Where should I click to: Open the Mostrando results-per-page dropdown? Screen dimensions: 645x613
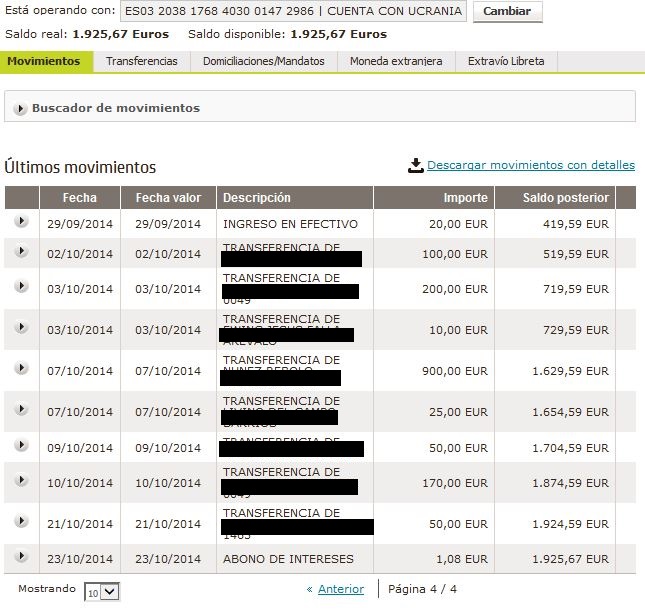pos(101,591)
